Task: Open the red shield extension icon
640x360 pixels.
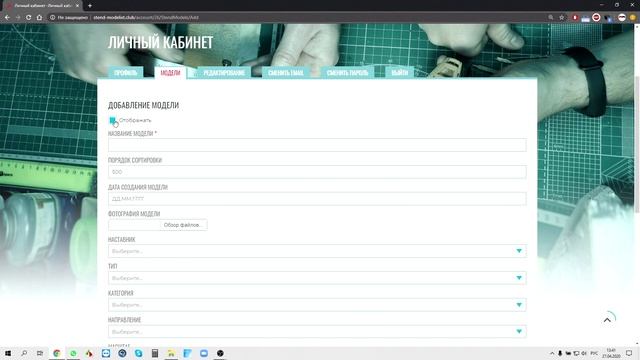Action: click(x=575, y=18)
